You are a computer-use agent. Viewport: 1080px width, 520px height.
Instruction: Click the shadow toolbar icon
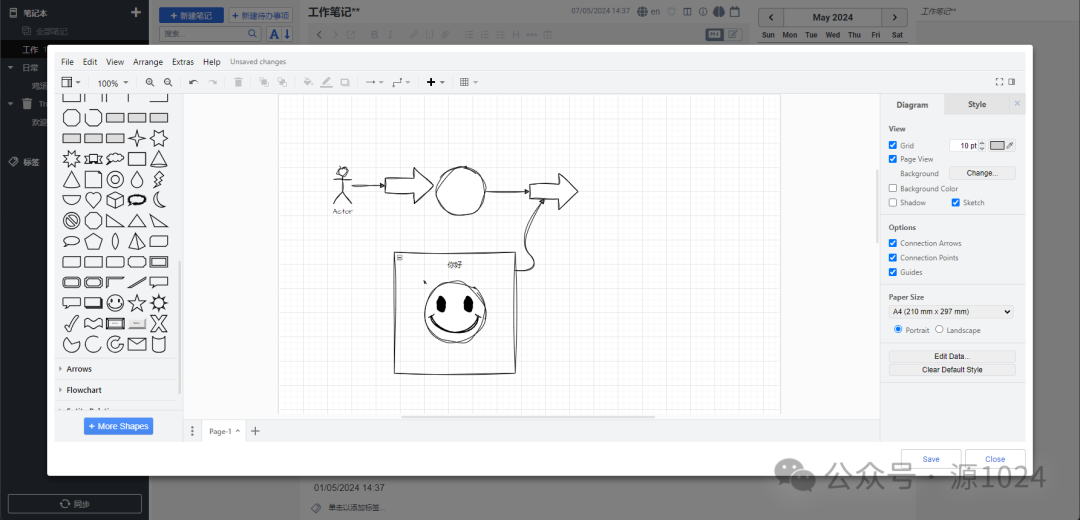click(x=345, y=82)
